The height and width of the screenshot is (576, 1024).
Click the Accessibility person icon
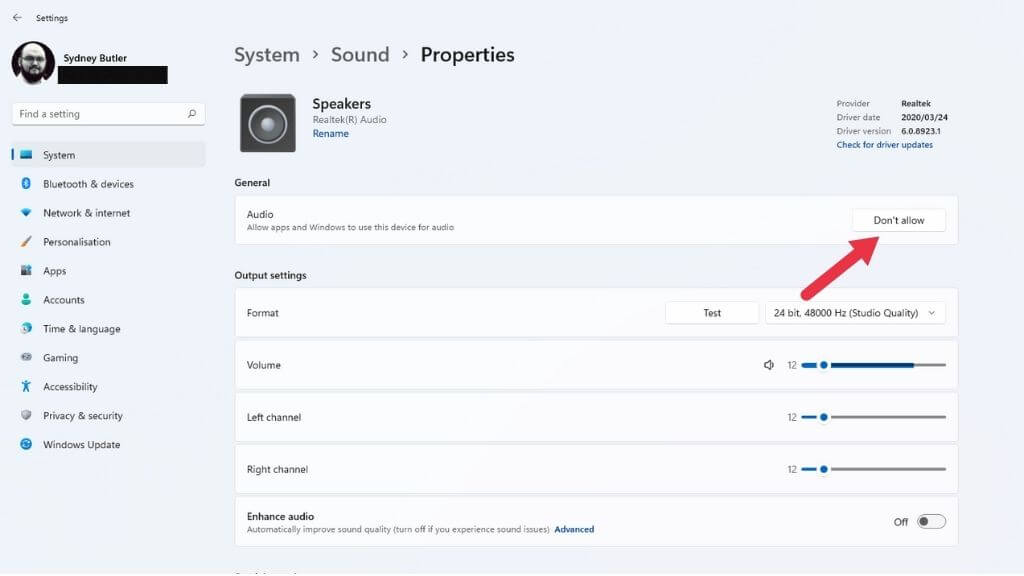coord(26,387)
